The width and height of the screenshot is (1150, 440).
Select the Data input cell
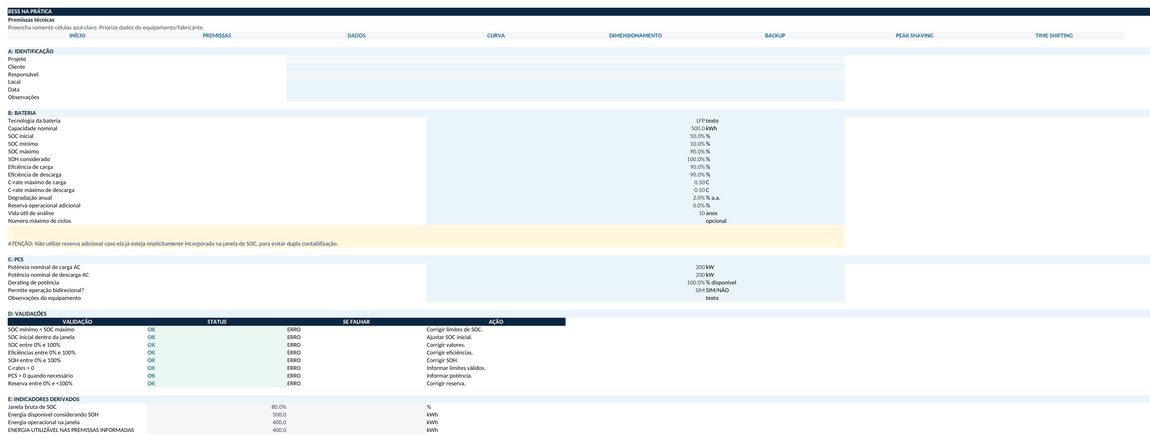click(x=565, y=90)
